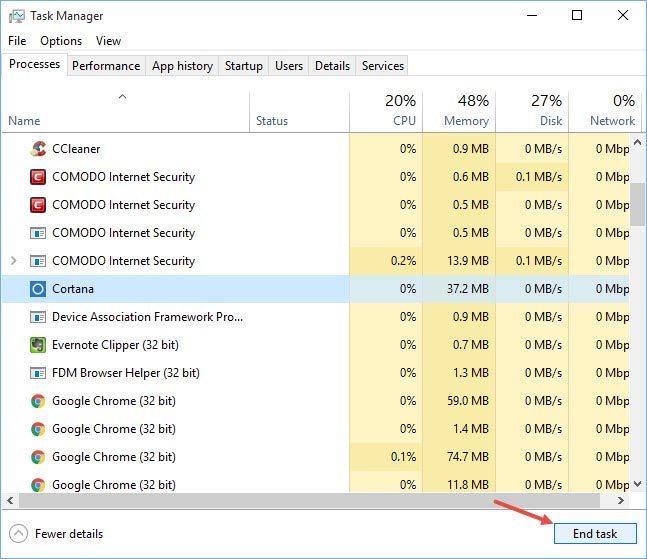Select Evernote Clipper (32 bit) name
647x559 pixels.
coord(115,345)
